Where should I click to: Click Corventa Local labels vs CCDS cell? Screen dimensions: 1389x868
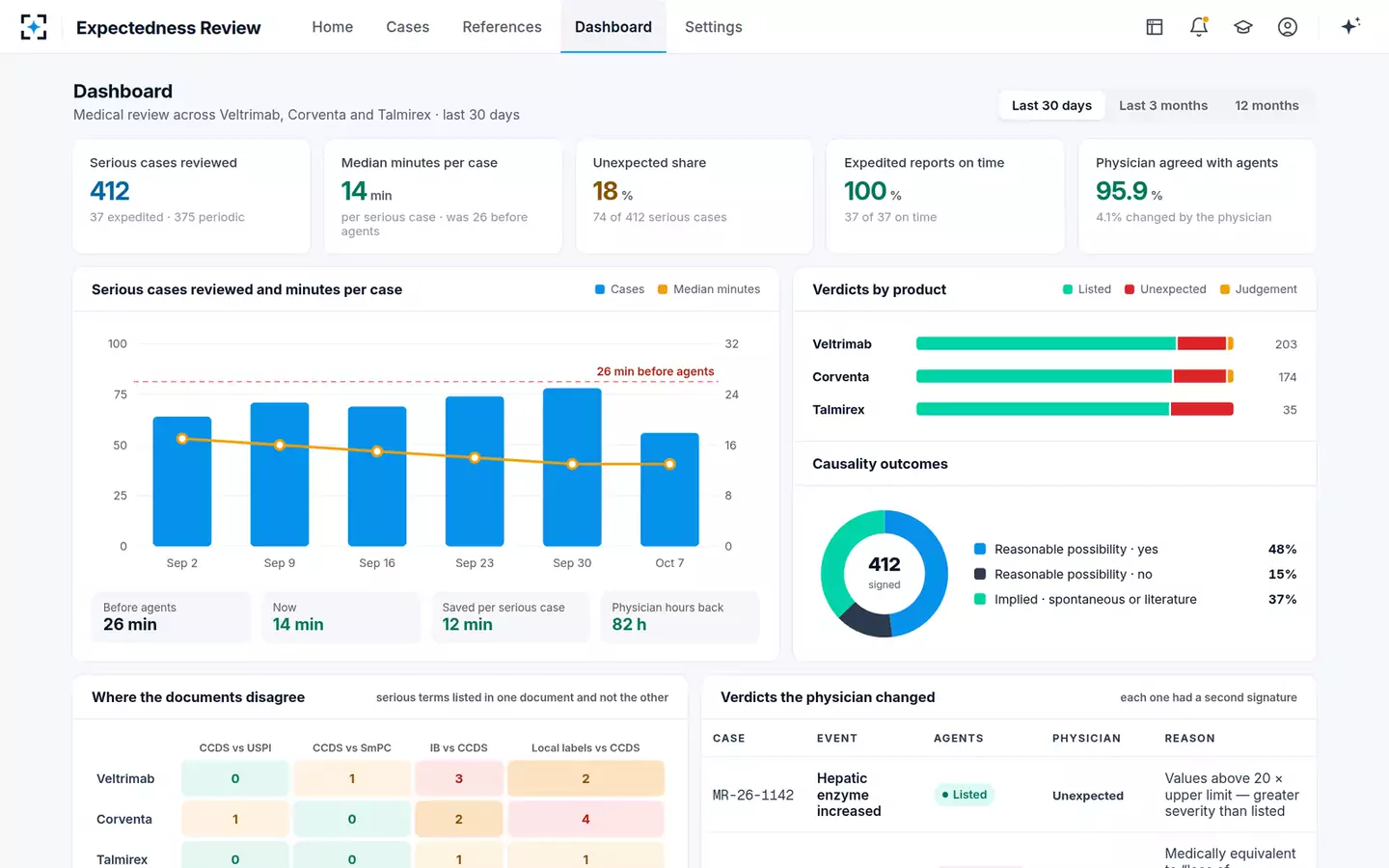[x=586, y=819]
